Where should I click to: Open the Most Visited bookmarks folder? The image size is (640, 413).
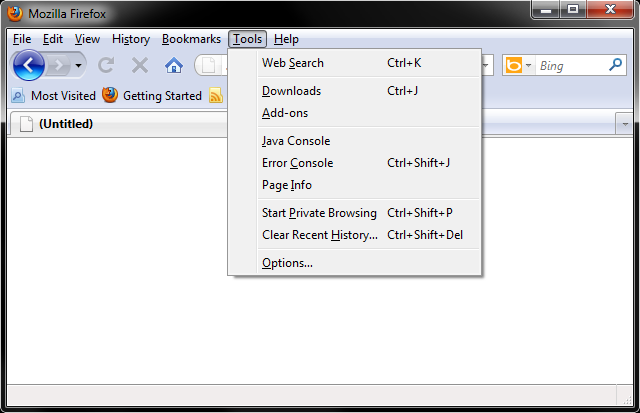pos(53,96)
